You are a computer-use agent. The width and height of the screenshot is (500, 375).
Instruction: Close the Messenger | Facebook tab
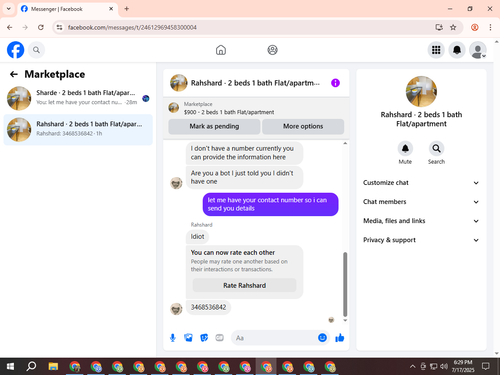[111, 9]
